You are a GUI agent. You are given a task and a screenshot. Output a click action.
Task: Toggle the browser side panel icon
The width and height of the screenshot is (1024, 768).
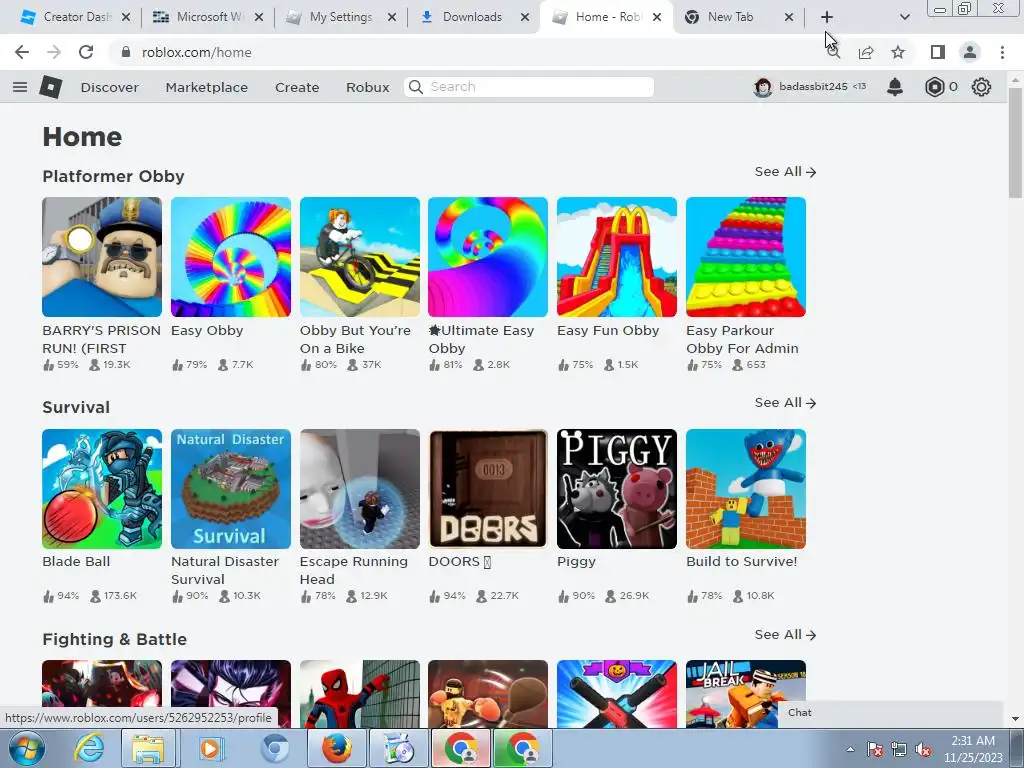coord(938,52)
